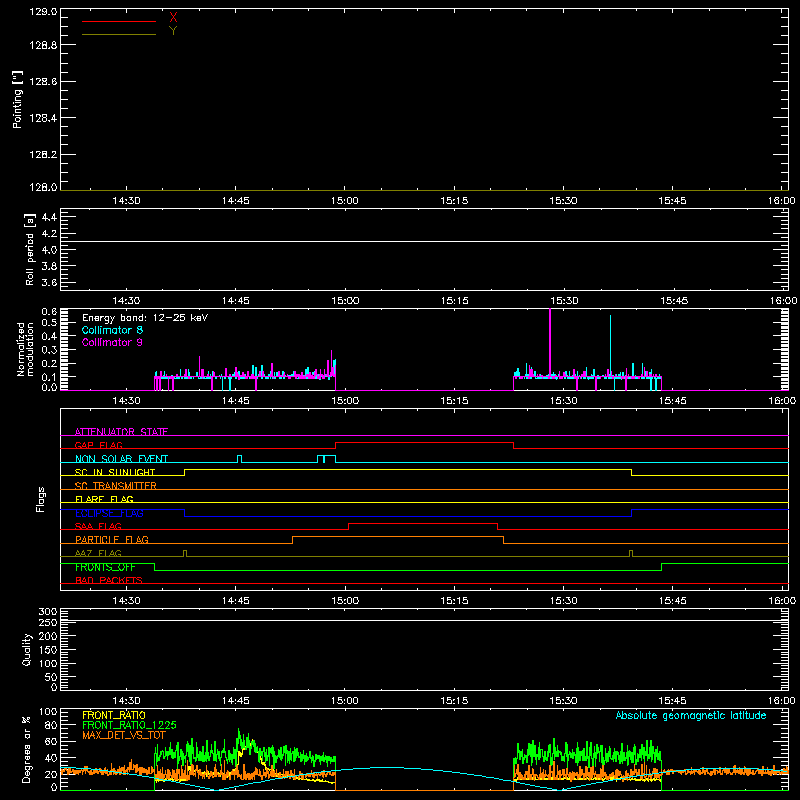Select the MAX_DET_VS_TOT legend label
This screenshot has width=800, height=800.
click(x=124, y=735)
